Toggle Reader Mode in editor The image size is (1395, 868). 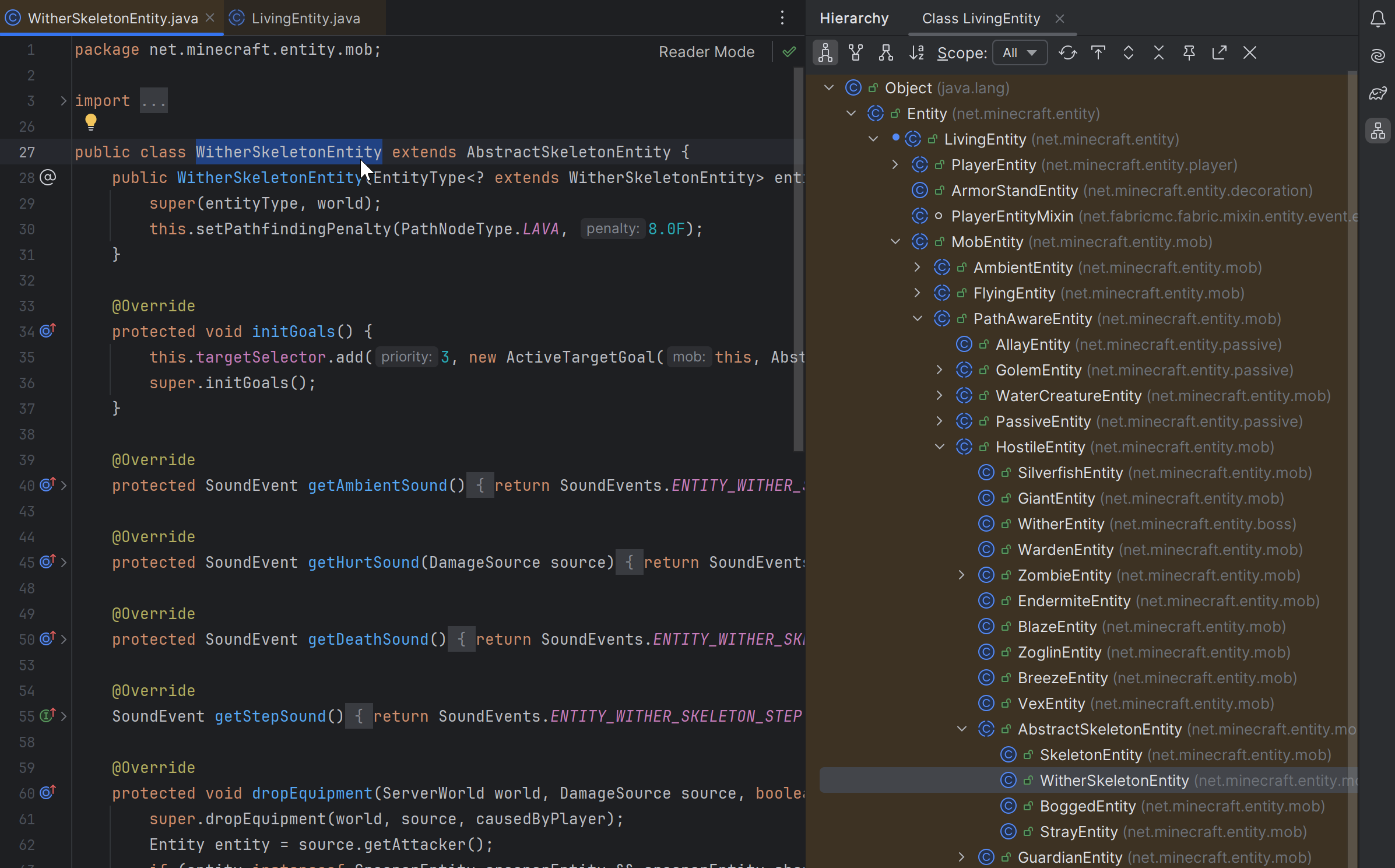[x=706, y=52]
